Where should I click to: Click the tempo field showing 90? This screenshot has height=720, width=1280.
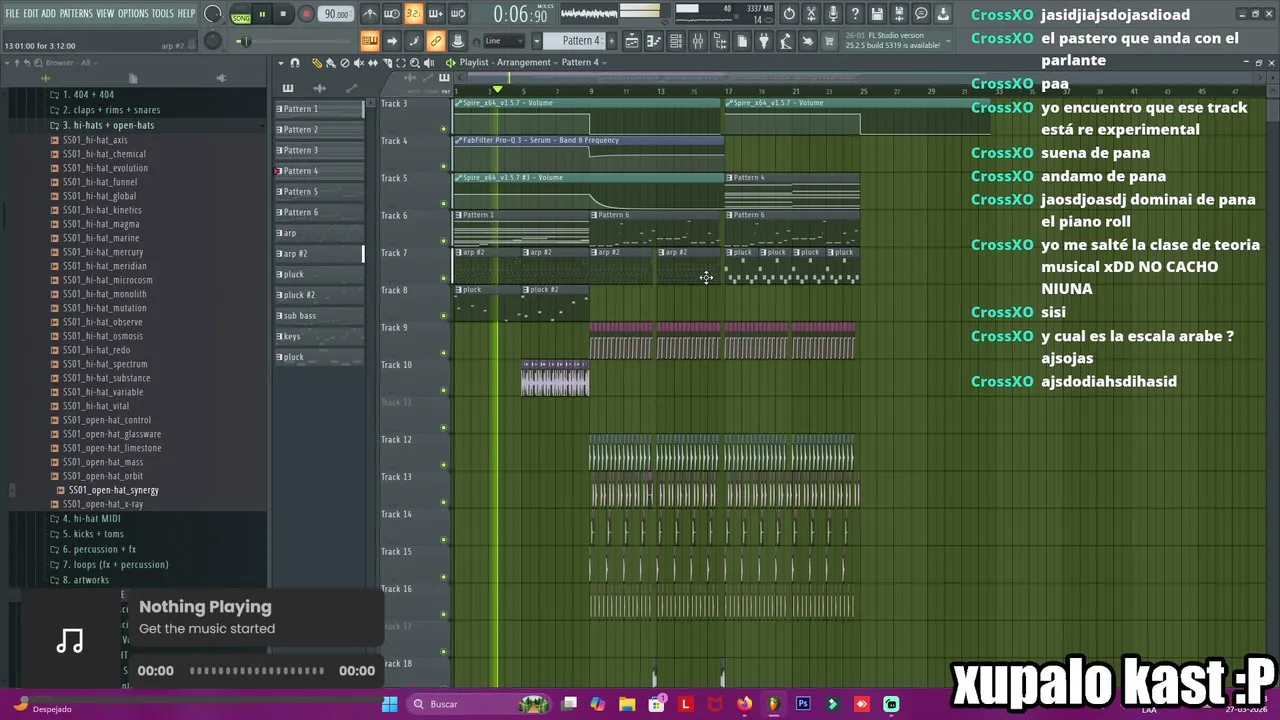(x=337, y=14)
